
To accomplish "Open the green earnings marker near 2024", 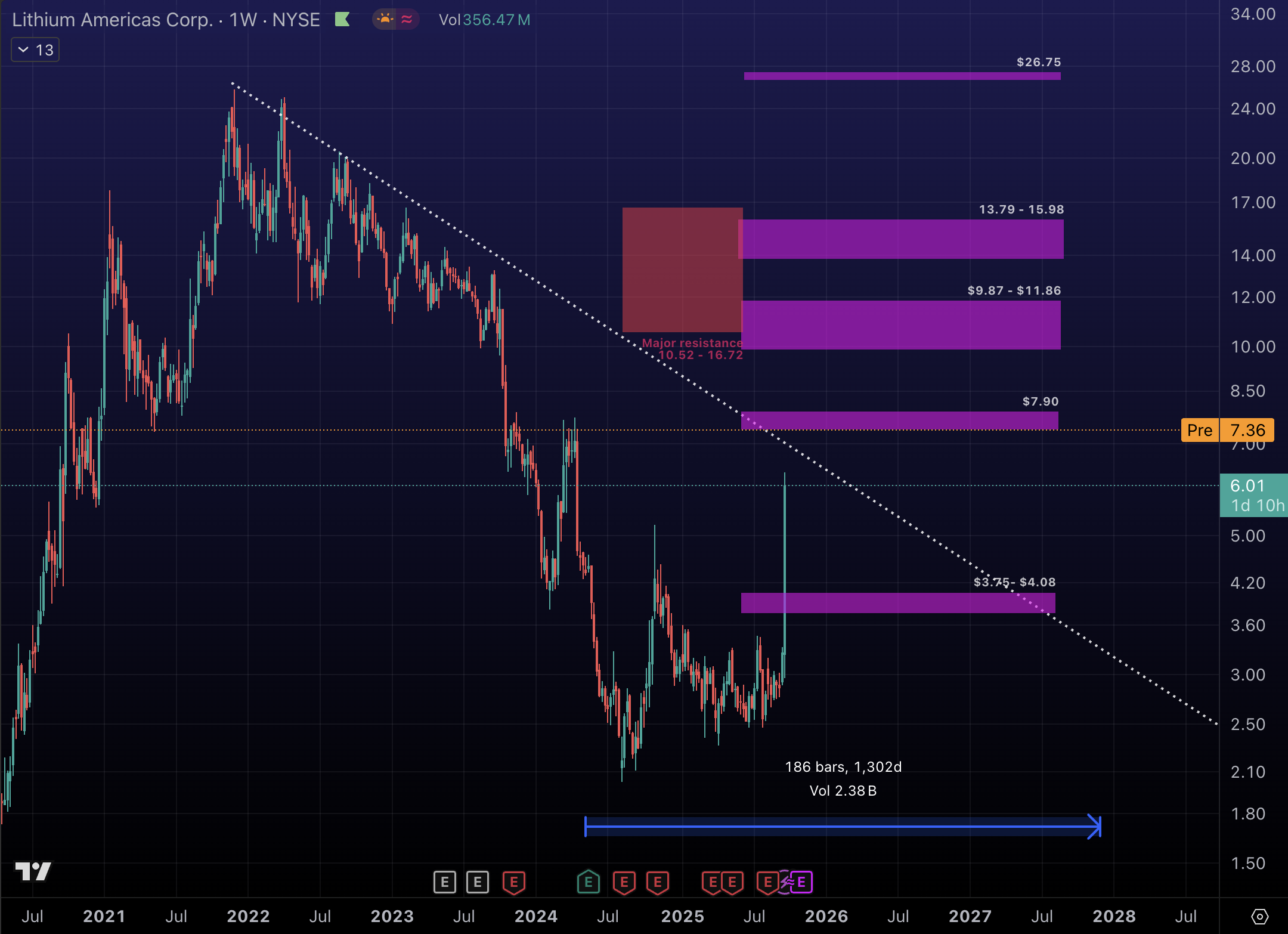I will coord(588,882).
